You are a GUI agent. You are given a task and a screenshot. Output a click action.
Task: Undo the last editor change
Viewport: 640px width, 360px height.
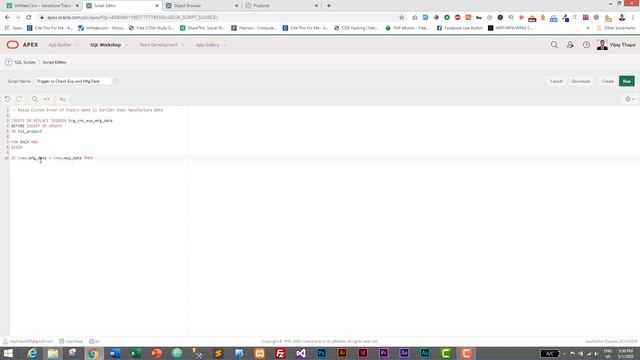(x=7, y=99)
